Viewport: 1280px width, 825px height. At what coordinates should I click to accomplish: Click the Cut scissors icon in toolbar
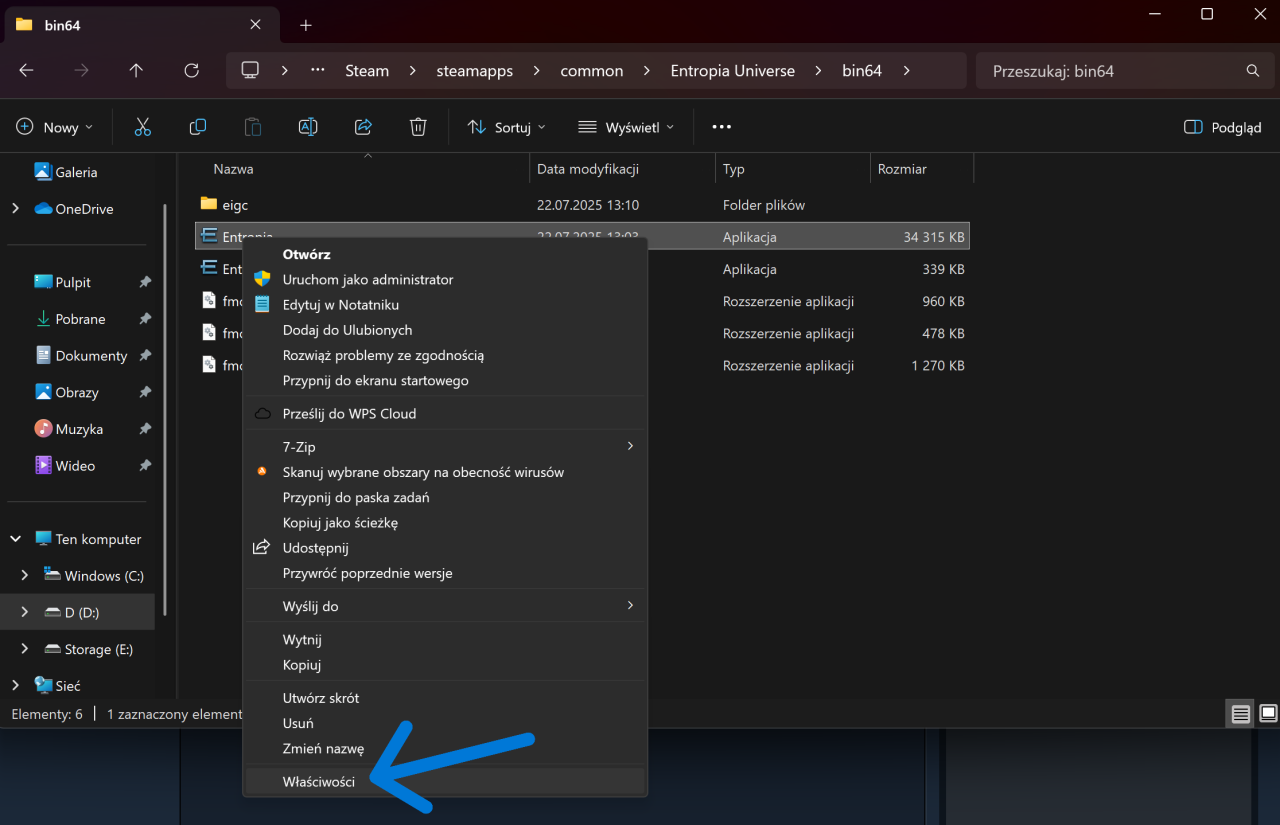pos(142,127)
